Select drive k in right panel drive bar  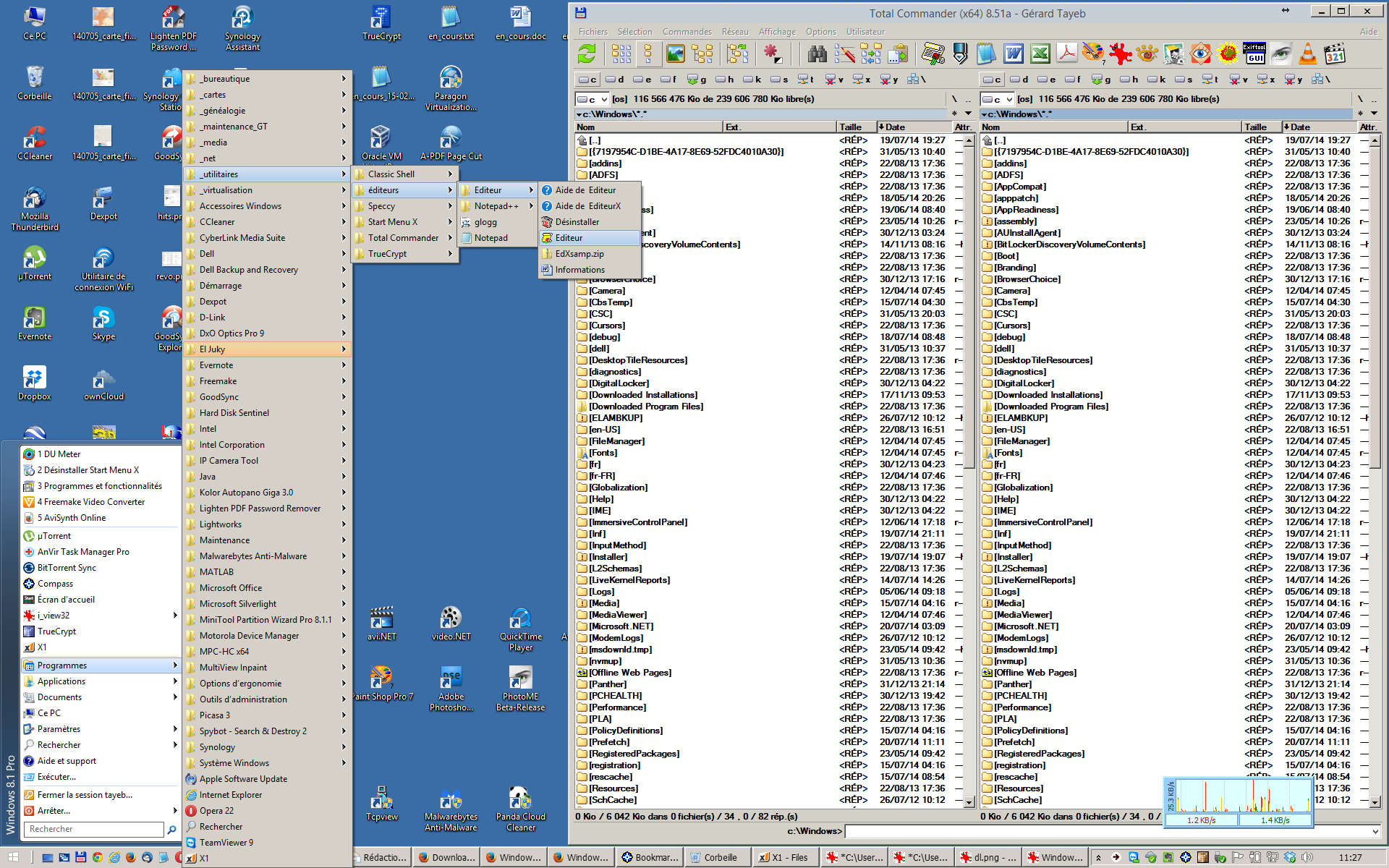point(1157,79)
